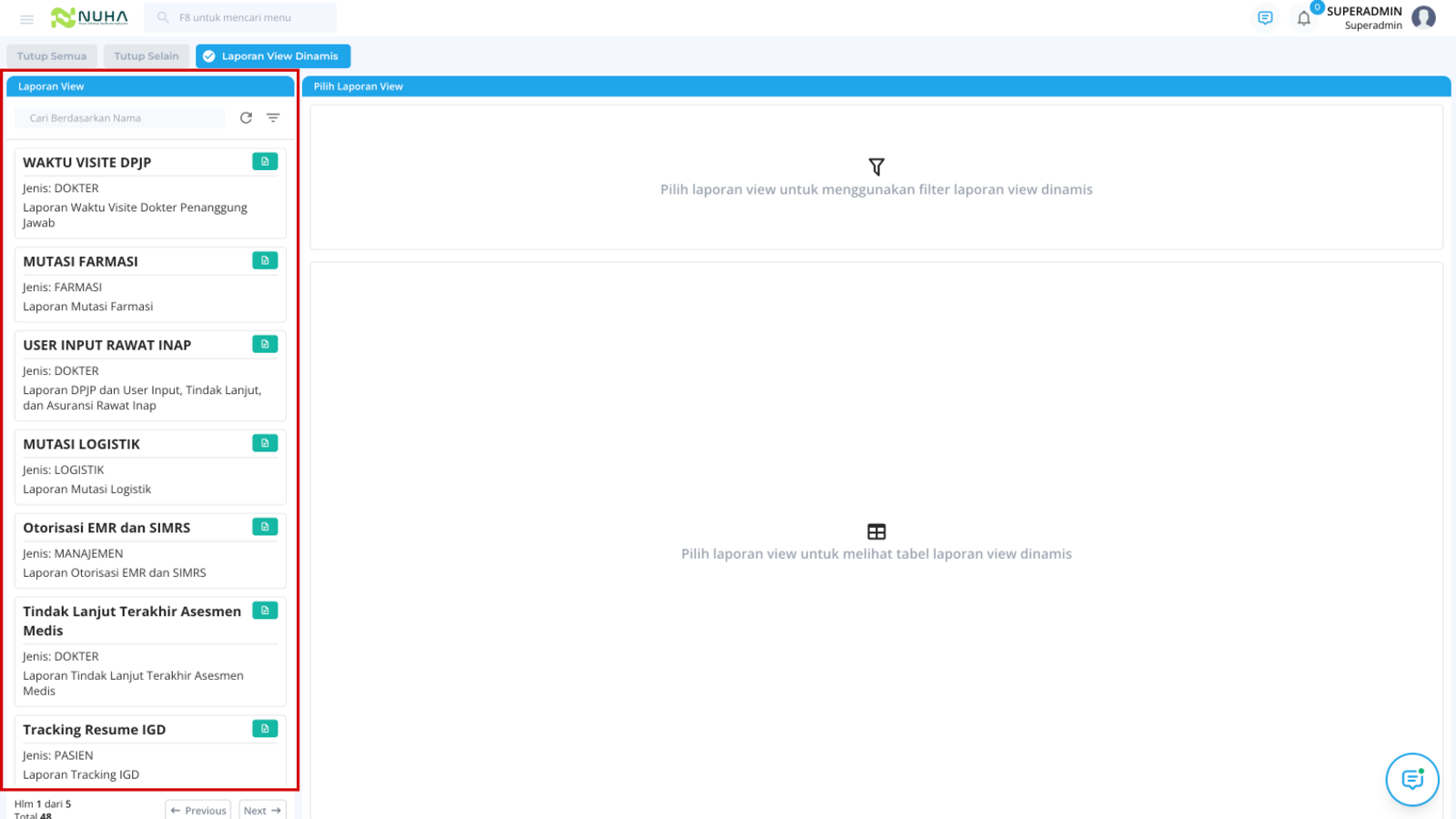1456x819 pixels.
Task: Open the USER INPUT RAWAT INAP report icon
Action: 265,344
